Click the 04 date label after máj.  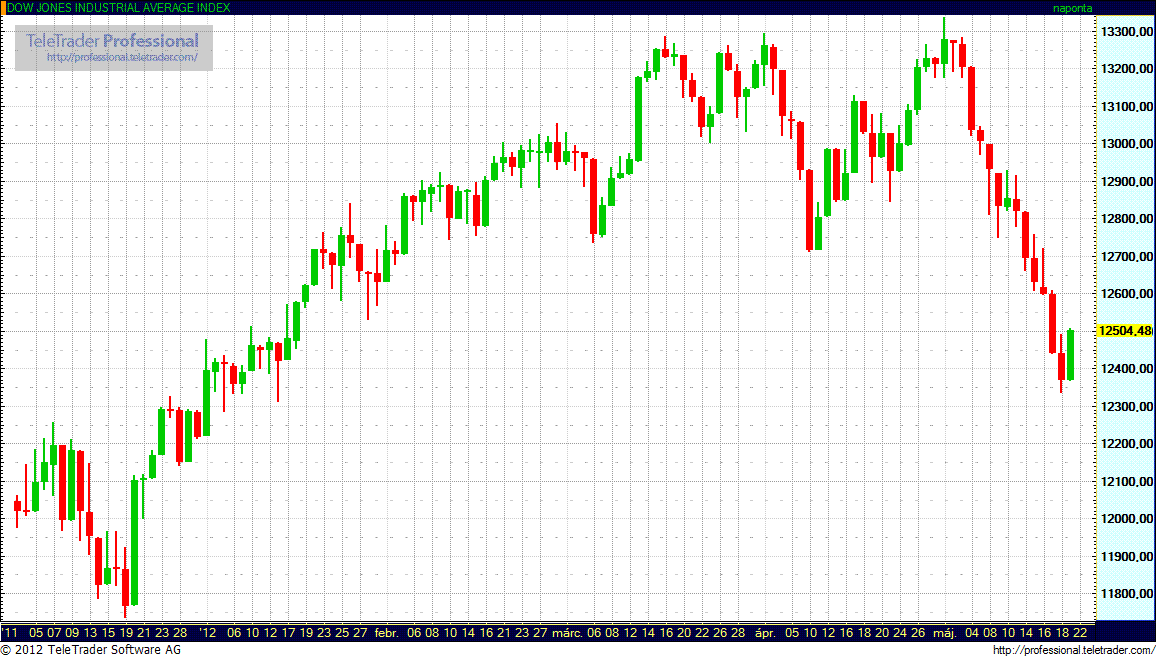(972, 633)
